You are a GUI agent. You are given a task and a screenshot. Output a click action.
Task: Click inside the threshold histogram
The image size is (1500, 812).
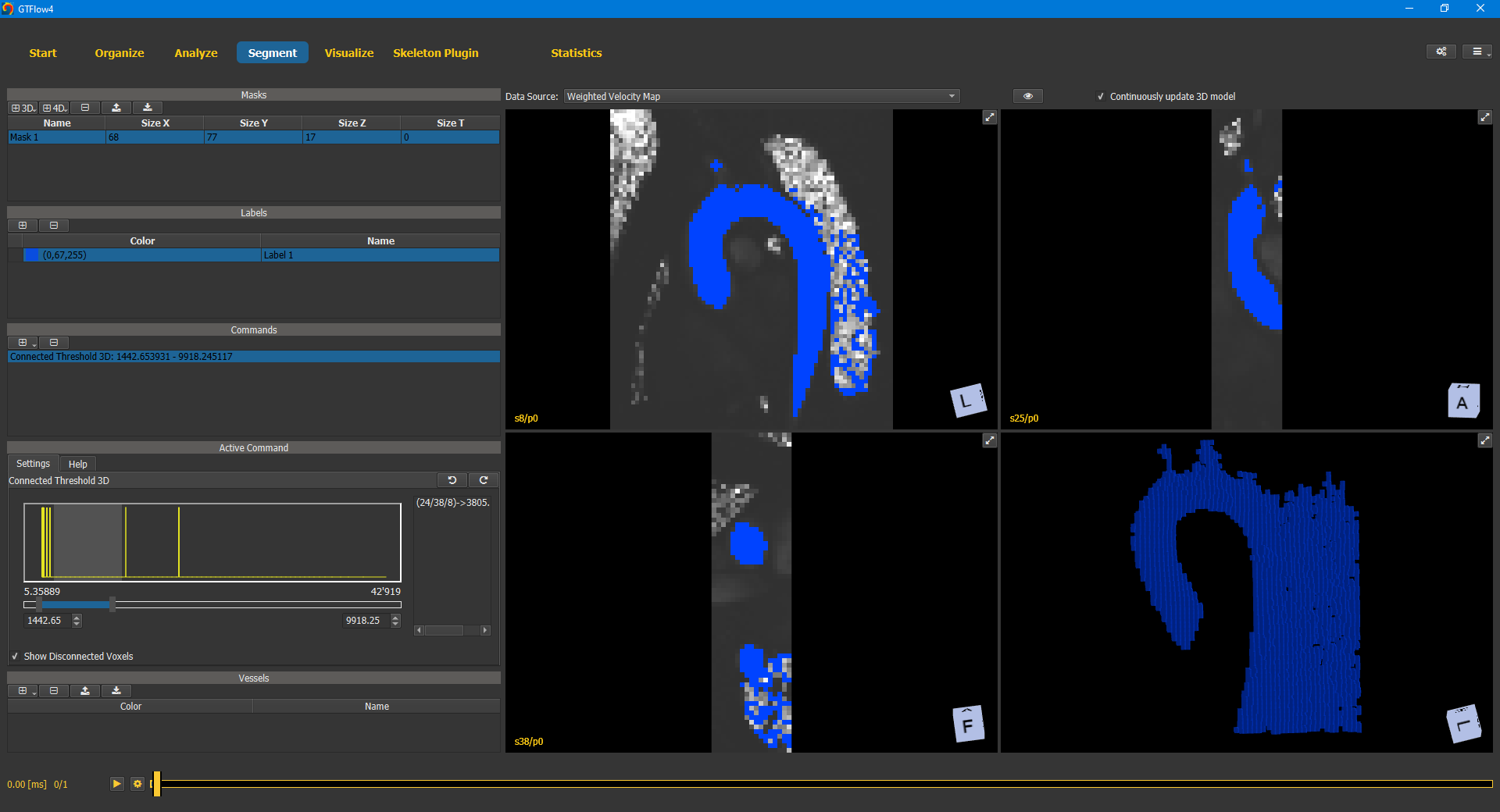click(x=212, y=543)
